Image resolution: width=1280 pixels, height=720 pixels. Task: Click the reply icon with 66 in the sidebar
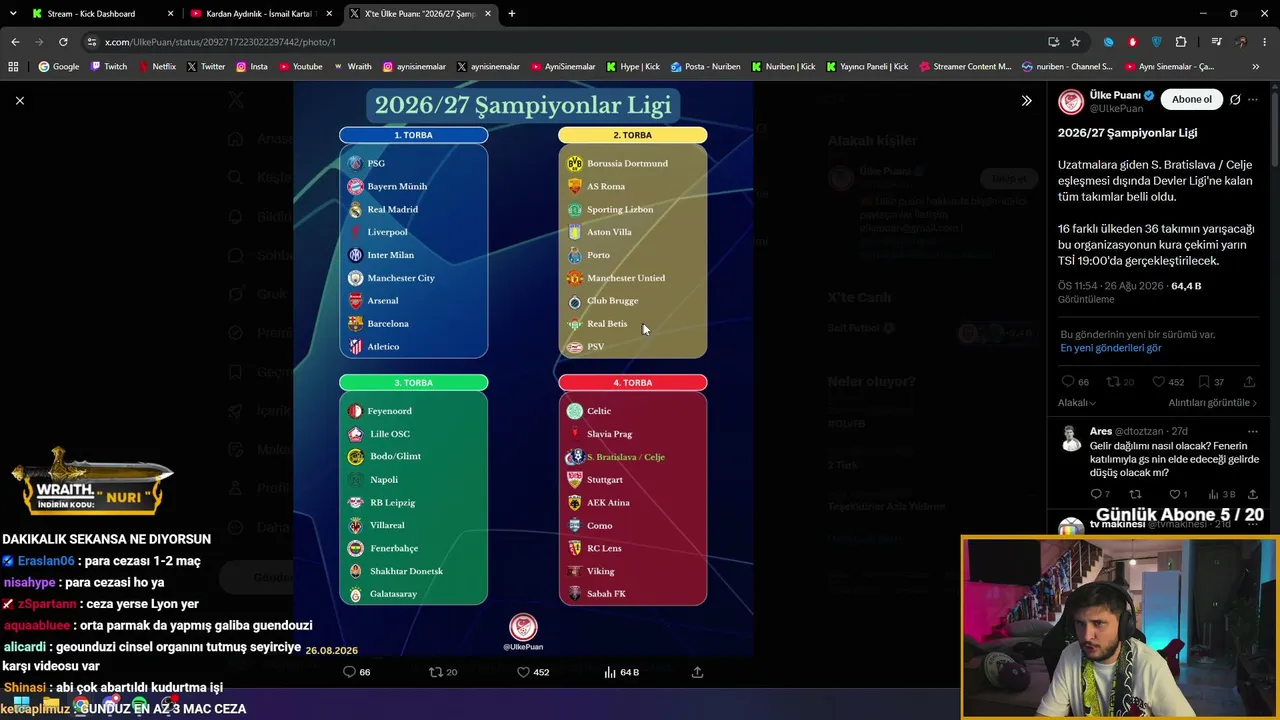click(x=1068, y=382)
